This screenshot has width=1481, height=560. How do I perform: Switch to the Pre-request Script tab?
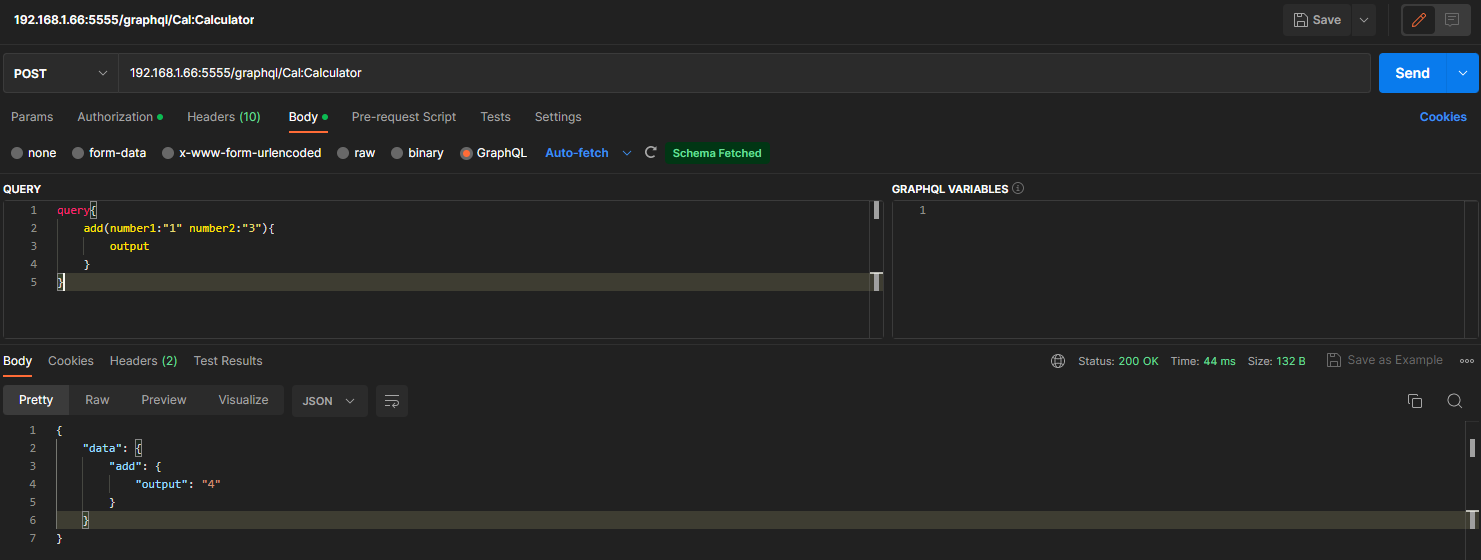(x=403, y=117)
